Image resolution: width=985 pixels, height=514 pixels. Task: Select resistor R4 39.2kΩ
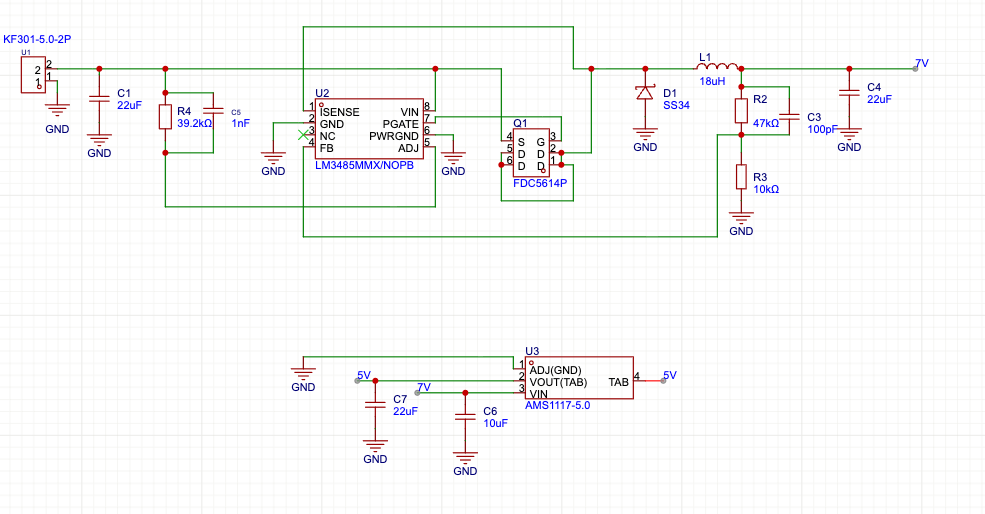tap(165, 117)
